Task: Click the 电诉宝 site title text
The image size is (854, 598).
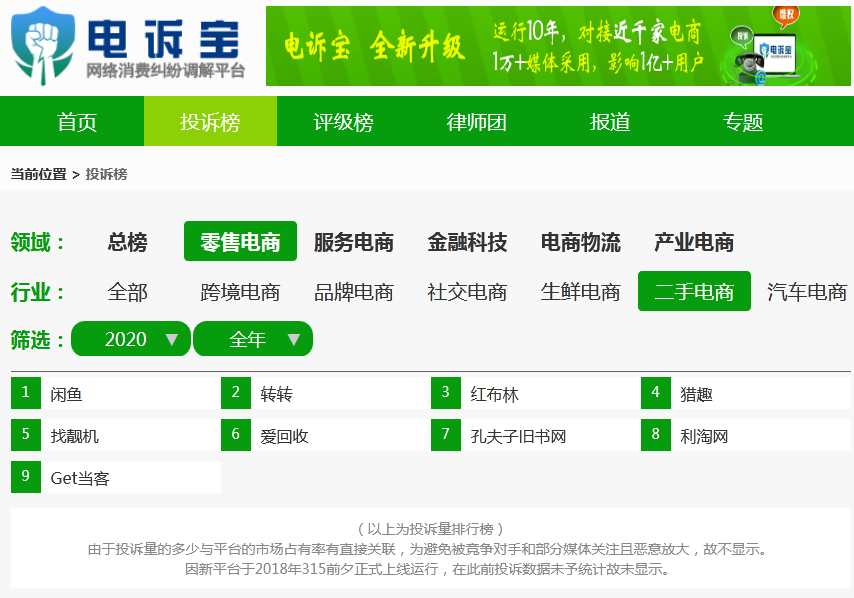Action: pyautogui.click(x=163, y=39)
